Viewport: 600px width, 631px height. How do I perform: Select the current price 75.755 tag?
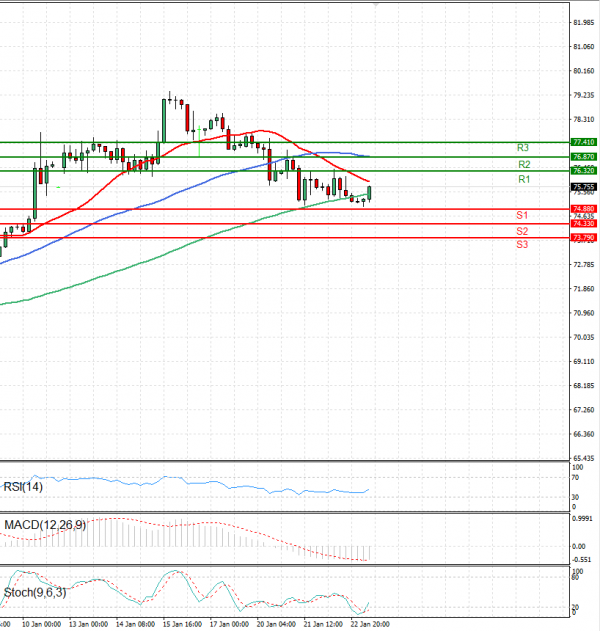tap(584, 187)
